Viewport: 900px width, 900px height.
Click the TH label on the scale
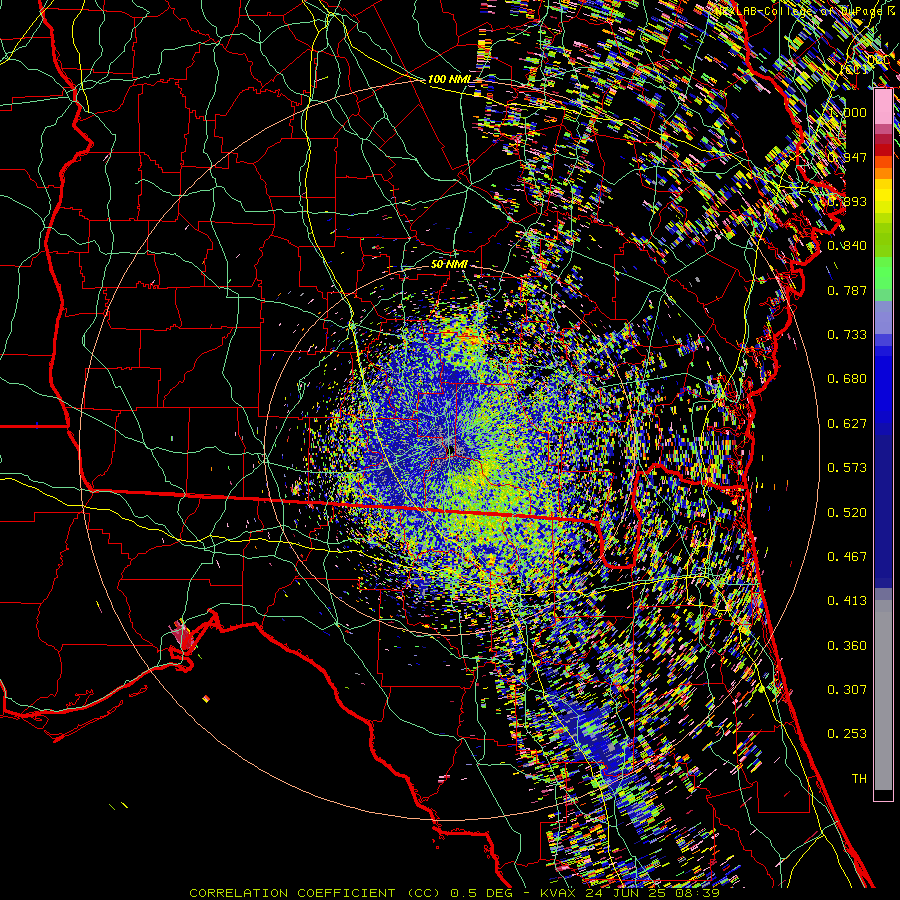pyautogui.click(x=859, y=779)
